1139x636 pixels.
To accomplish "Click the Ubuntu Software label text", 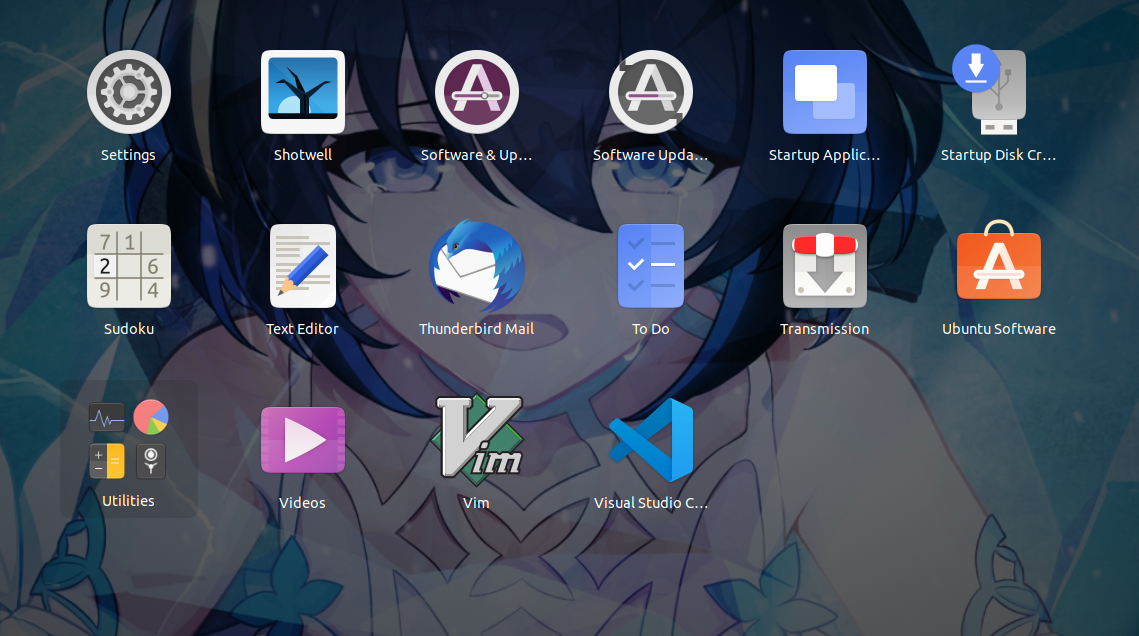I will [998, 328].
